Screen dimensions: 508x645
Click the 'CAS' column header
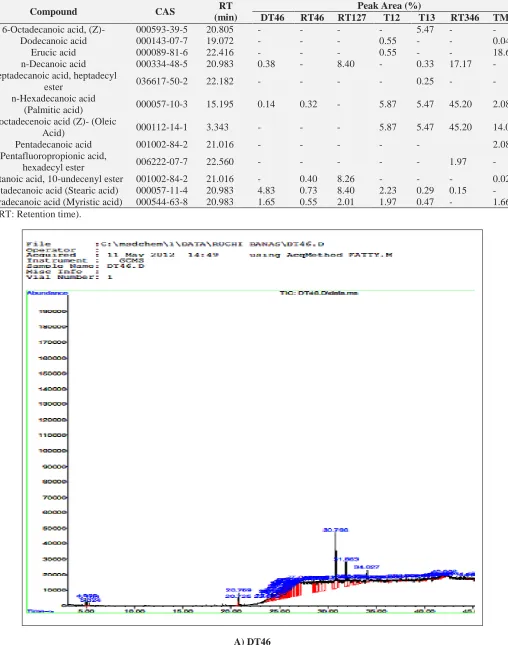pyautogui.click(x=165, y=12)
